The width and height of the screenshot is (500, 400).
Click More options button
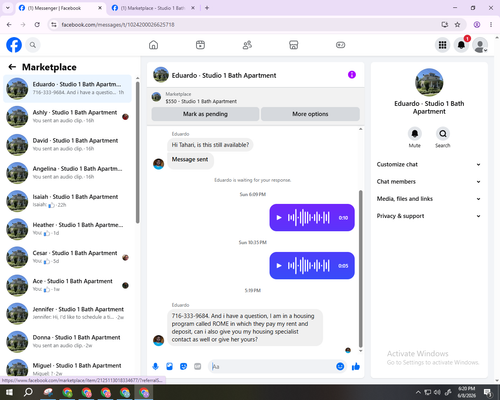pyautogui.click(x=310, y=114)
